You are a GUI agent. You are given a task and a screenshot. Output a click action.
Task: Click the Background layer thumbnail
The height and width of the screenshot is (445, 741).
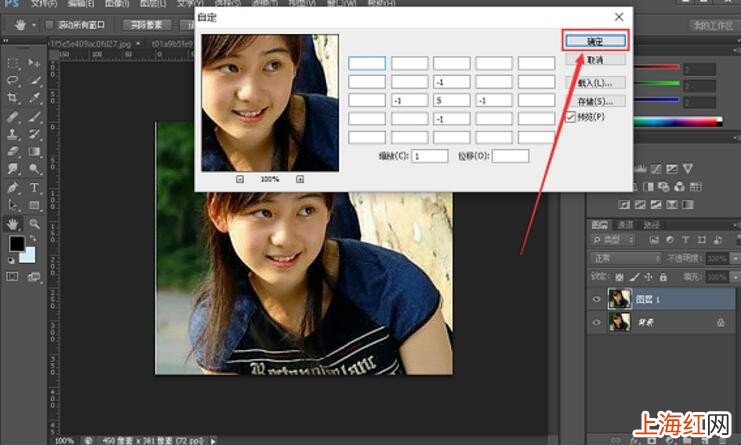[619, 322]
